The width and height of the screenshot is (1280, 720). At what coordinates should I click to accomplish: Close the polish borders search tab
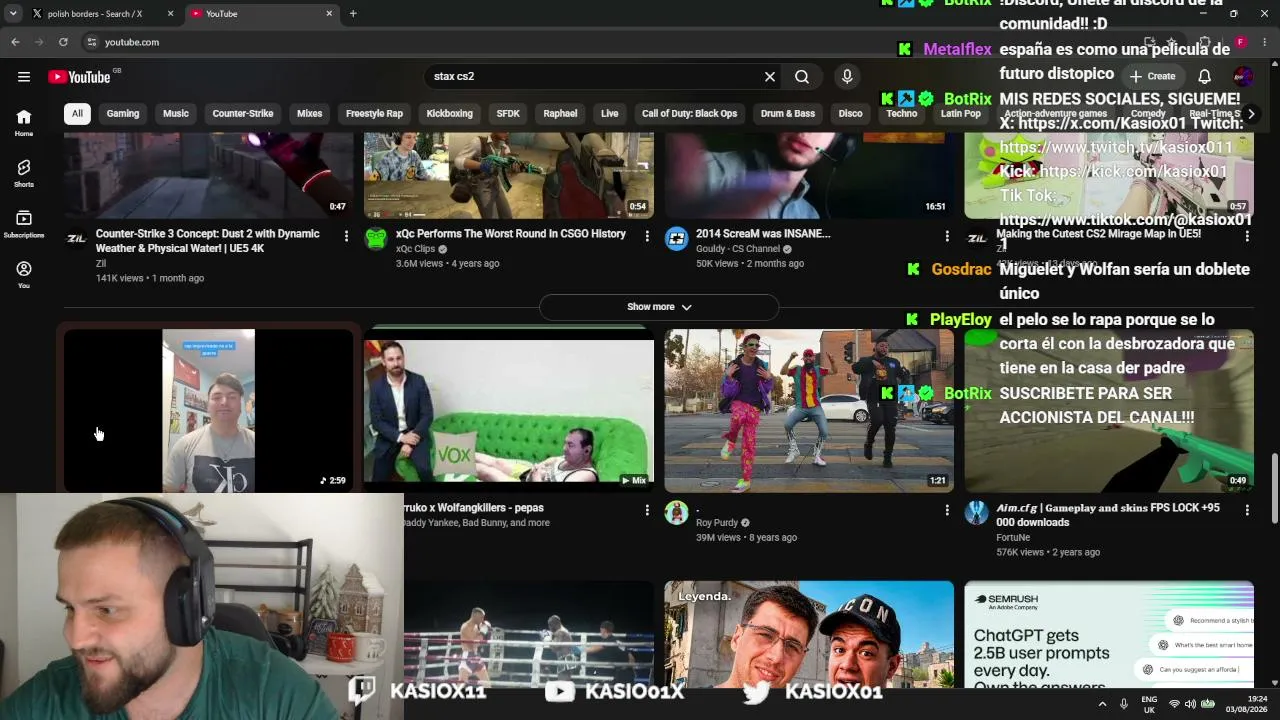[170, 14]
